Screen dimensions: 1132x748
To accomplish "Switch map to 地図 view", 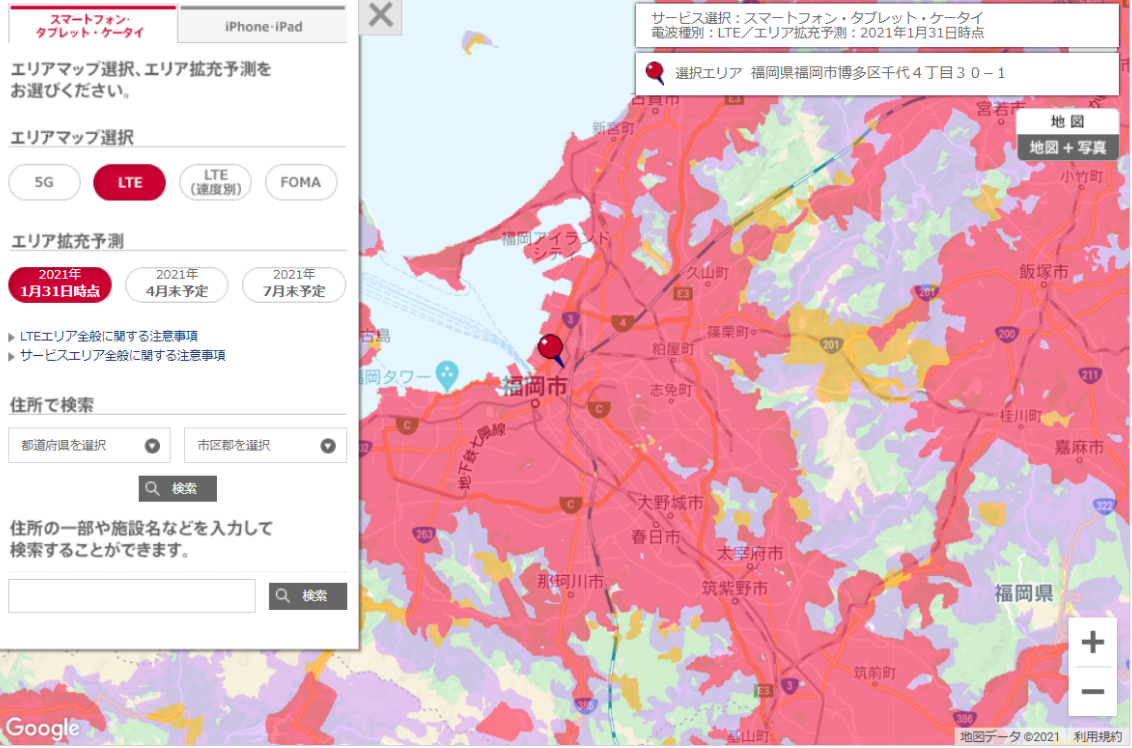I will tap(1068, 121).
